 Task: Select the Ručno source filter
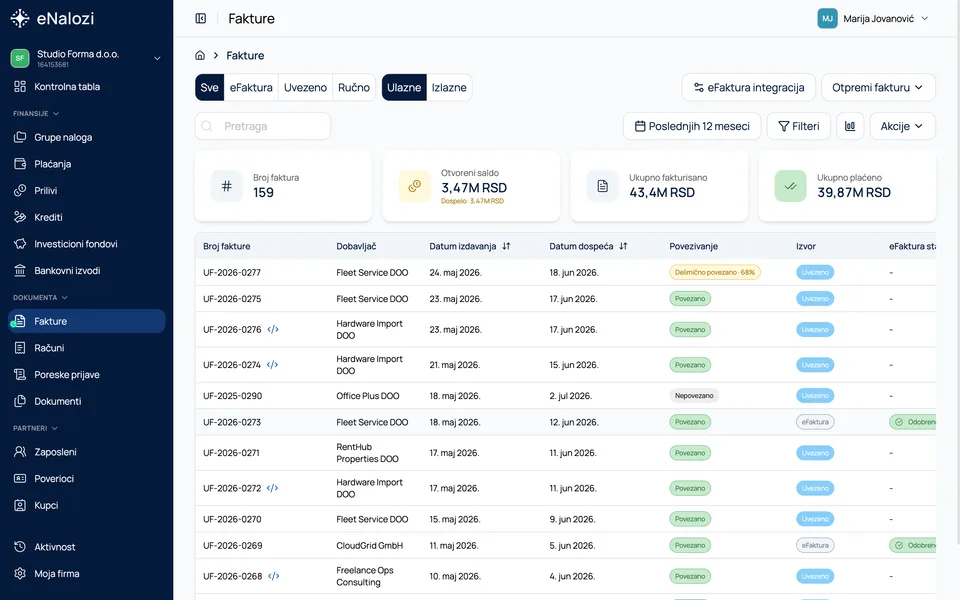(354, 88)
